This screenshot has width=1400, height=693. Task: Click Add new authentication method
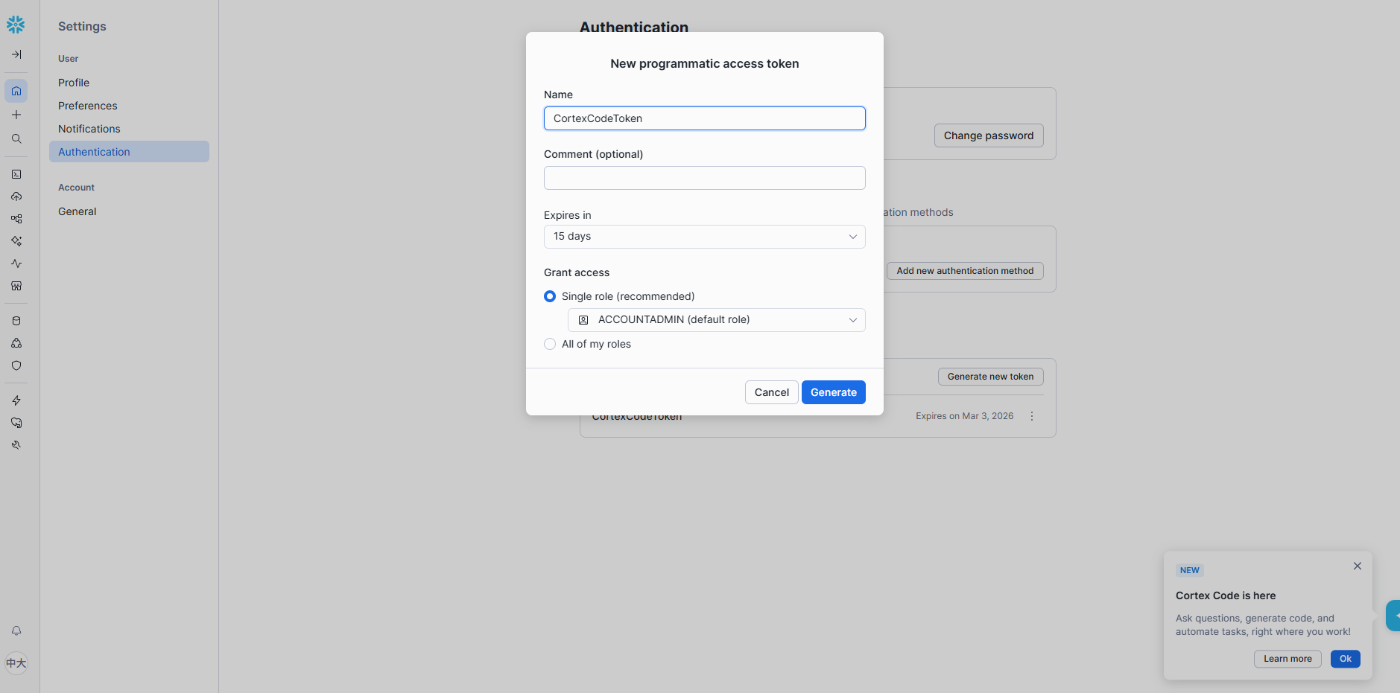click(x=965, y=271)
